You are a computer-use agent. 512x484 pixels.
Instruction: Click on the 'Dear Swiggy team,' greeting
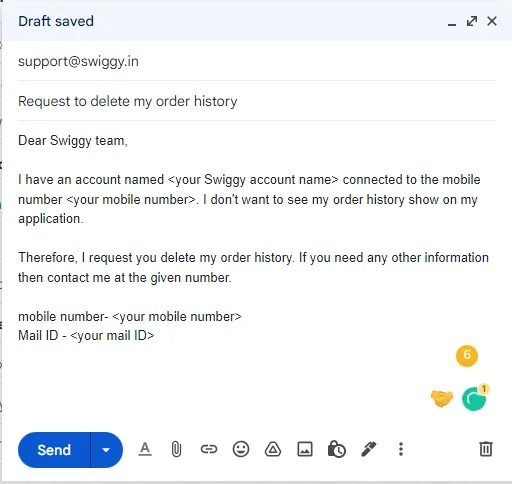point(73,141)
